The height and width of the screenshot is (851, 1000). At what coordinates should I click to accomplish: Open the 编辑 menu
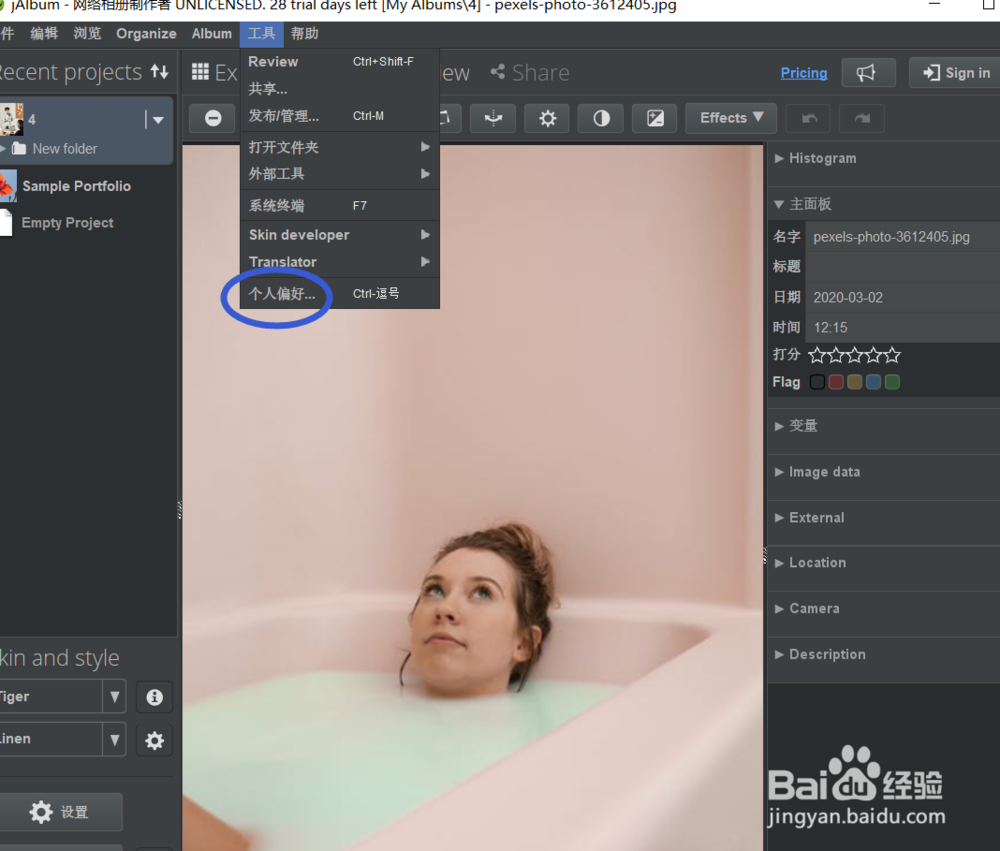44,34
